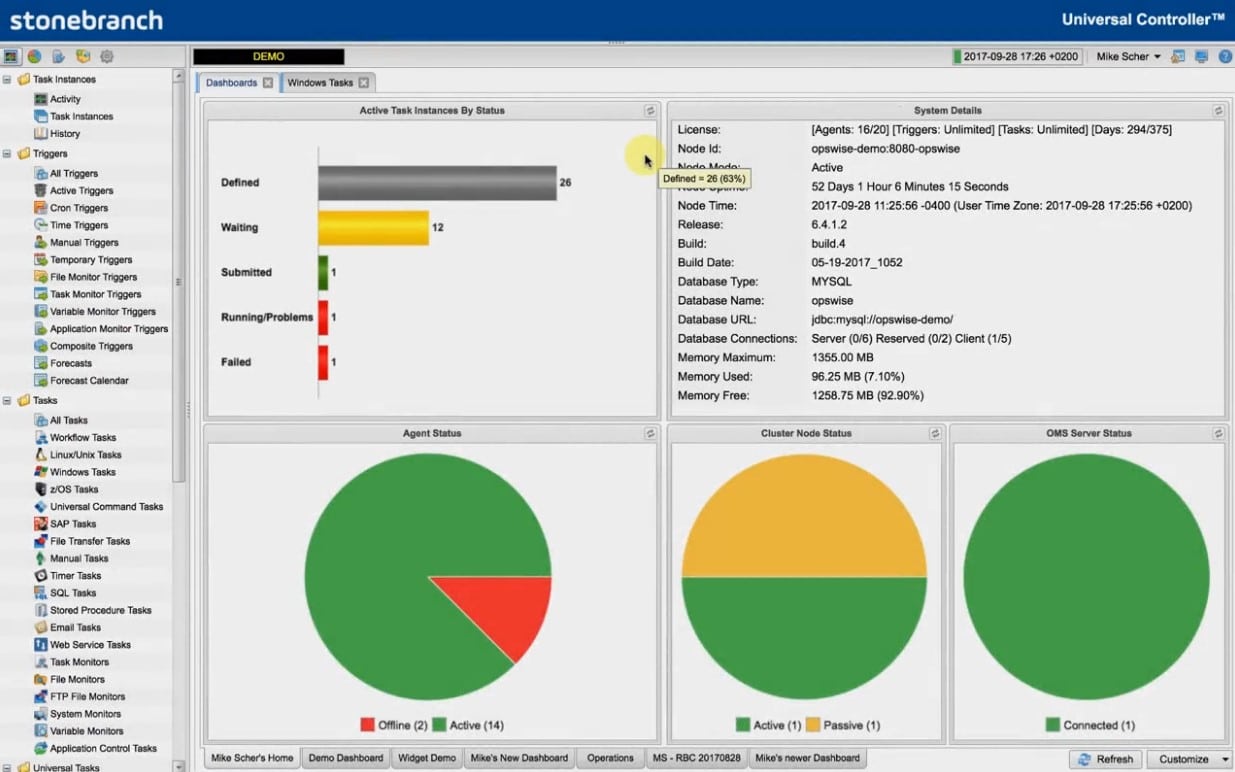This screenshot has width=1235, height=772.
Task: Click the server time 2017-09-28 17:26 indicator
Action: [x=1018, y=57]
